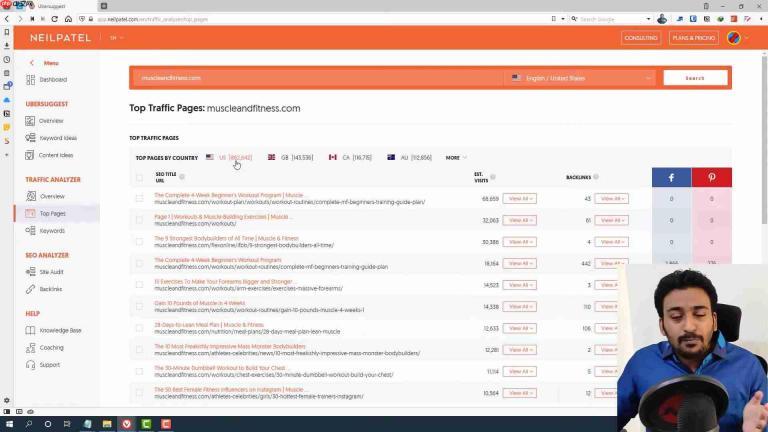The width and height of the screenshot is (768, 432).
Task: Open visits View All for 30,386 row
Action: (x=519, y=241)
